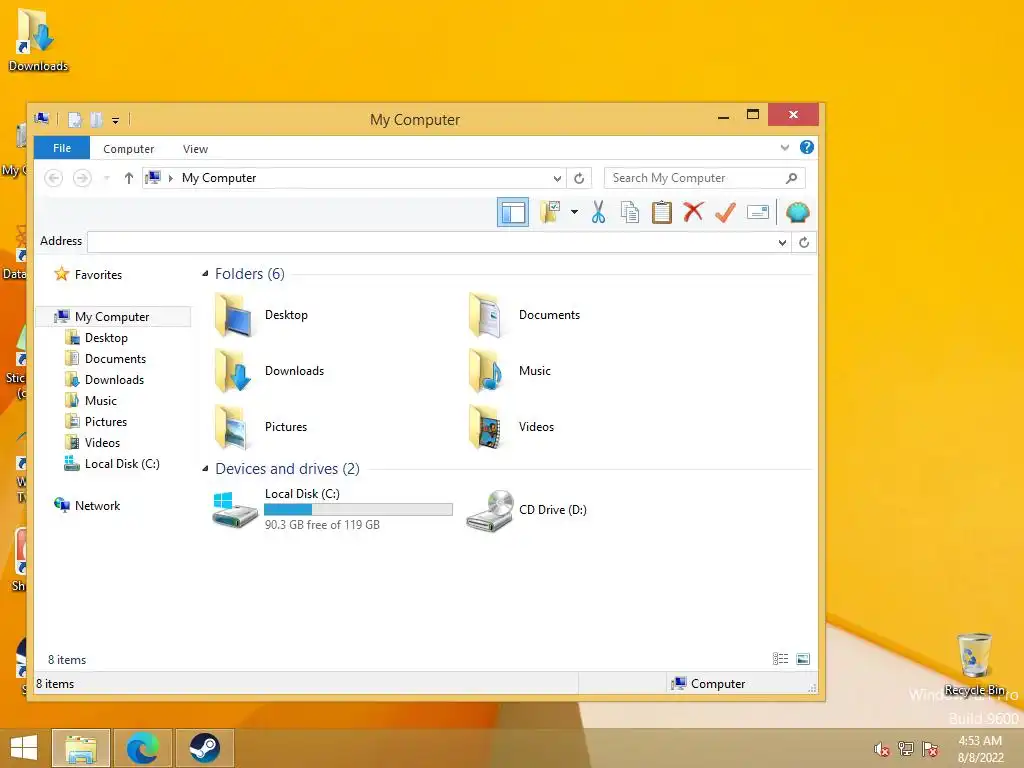Collapse the Devices and drives (2) group
Viewport: 1024px width, 768px height.
[205, 469]
